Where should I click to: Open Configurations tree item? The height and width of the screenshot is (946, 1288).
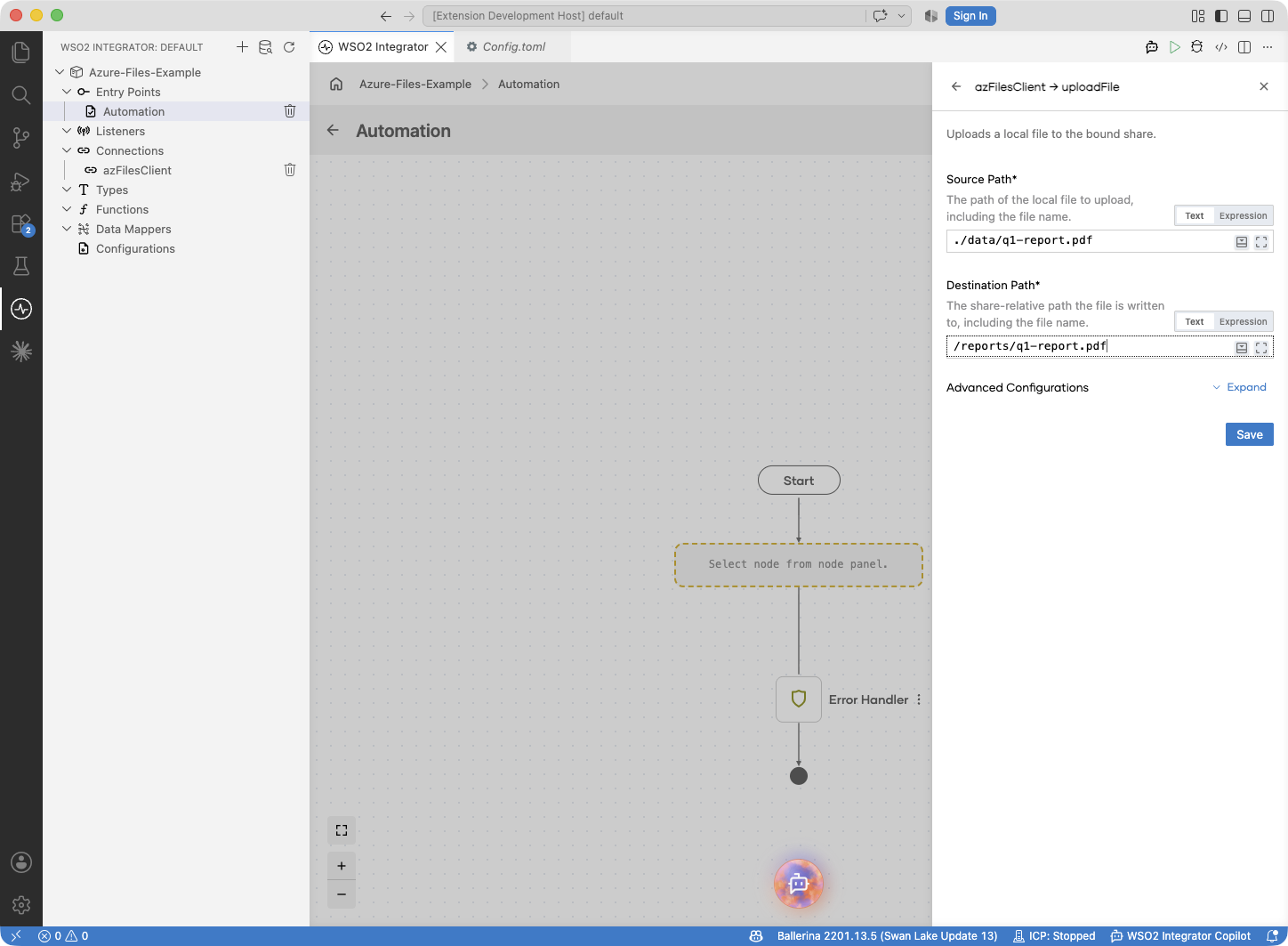(x=135, y=248)
